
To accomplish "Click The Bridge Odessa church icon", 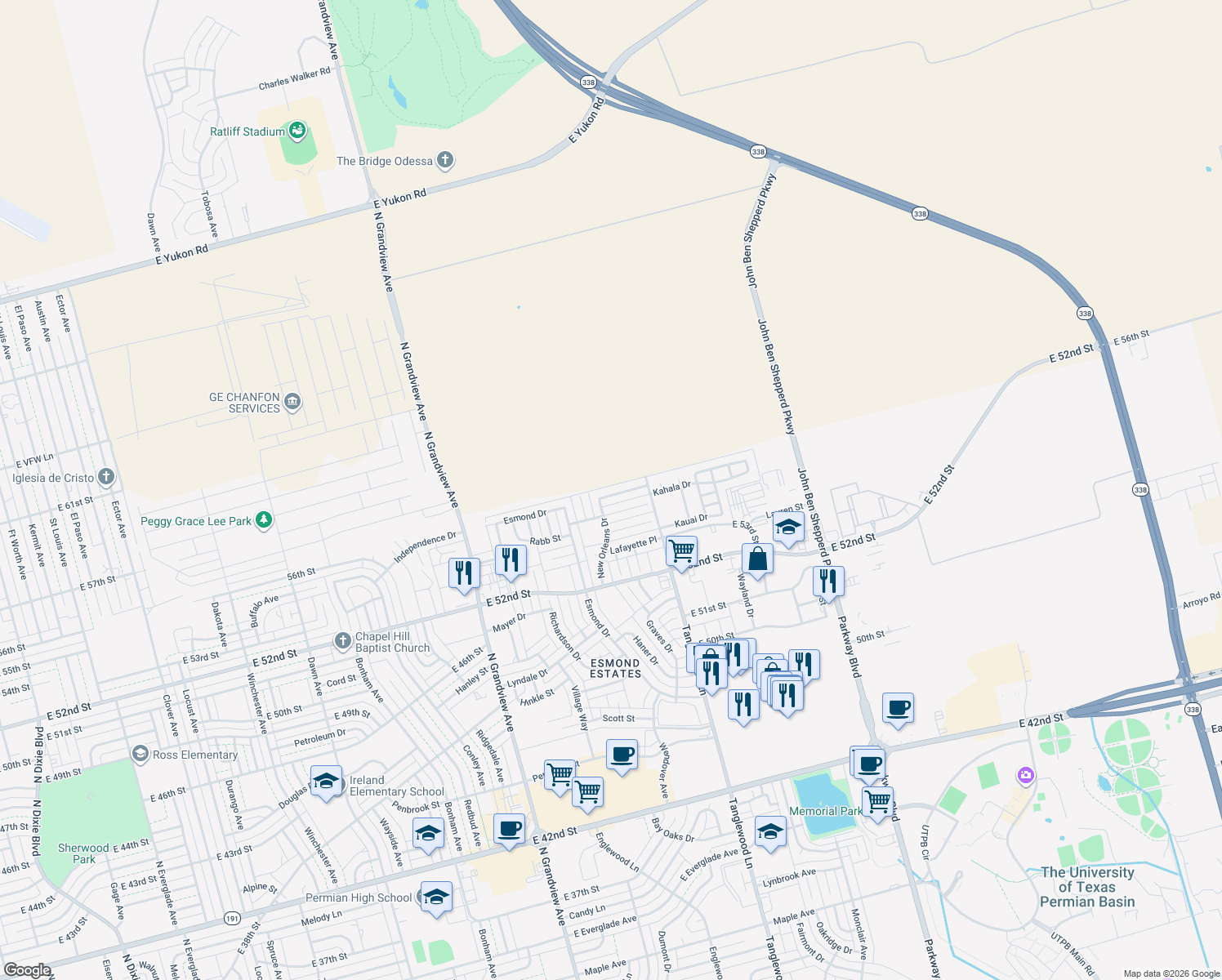I will pos(444,160).
